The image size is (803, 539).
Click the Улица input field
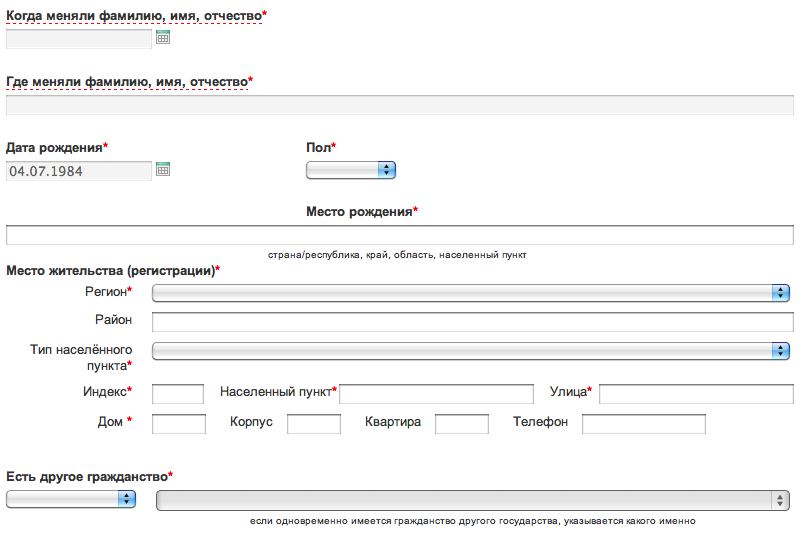click(x=696, y=394)
